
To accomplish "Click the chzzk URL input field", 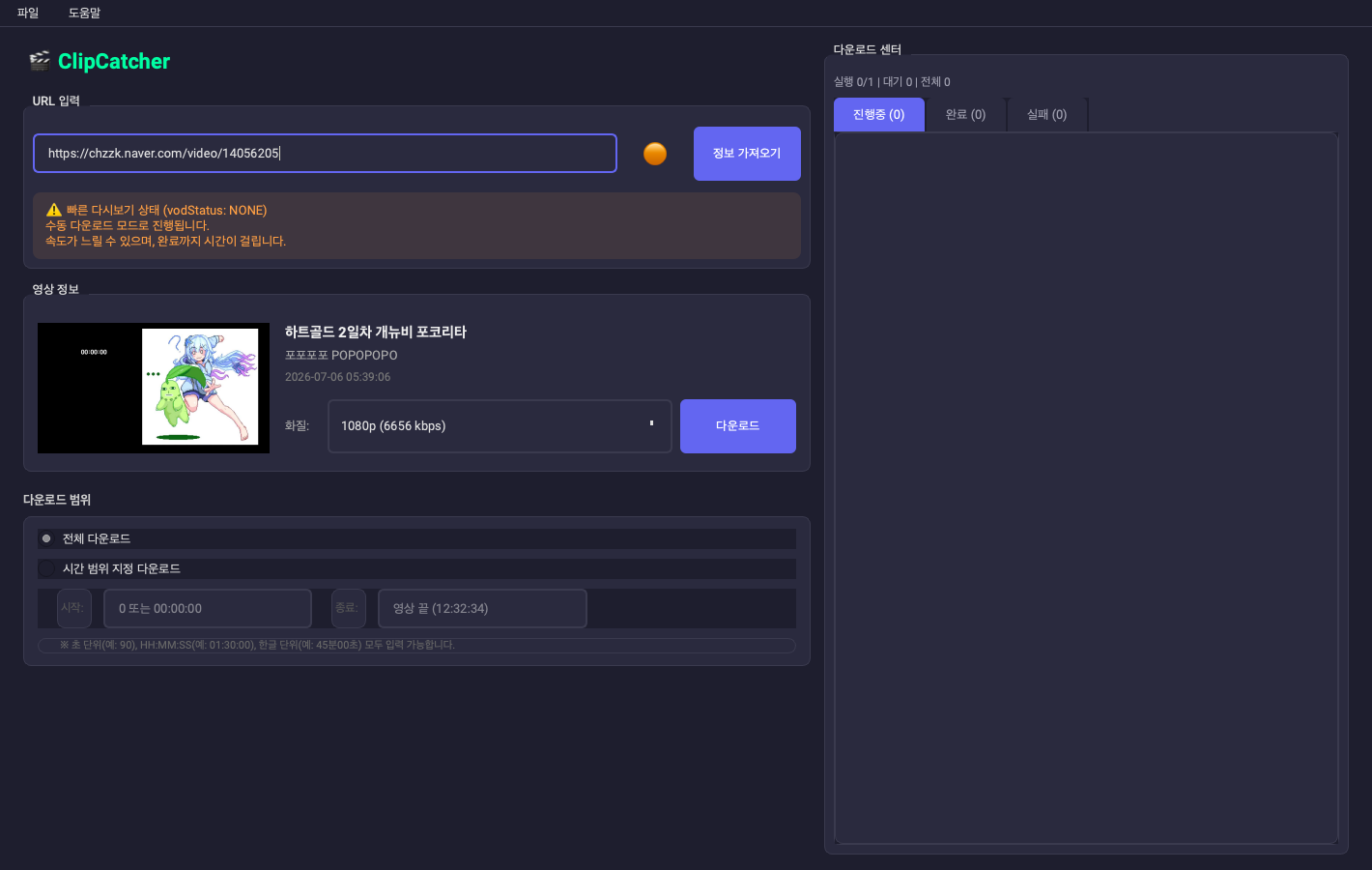I will pos(325,154).
